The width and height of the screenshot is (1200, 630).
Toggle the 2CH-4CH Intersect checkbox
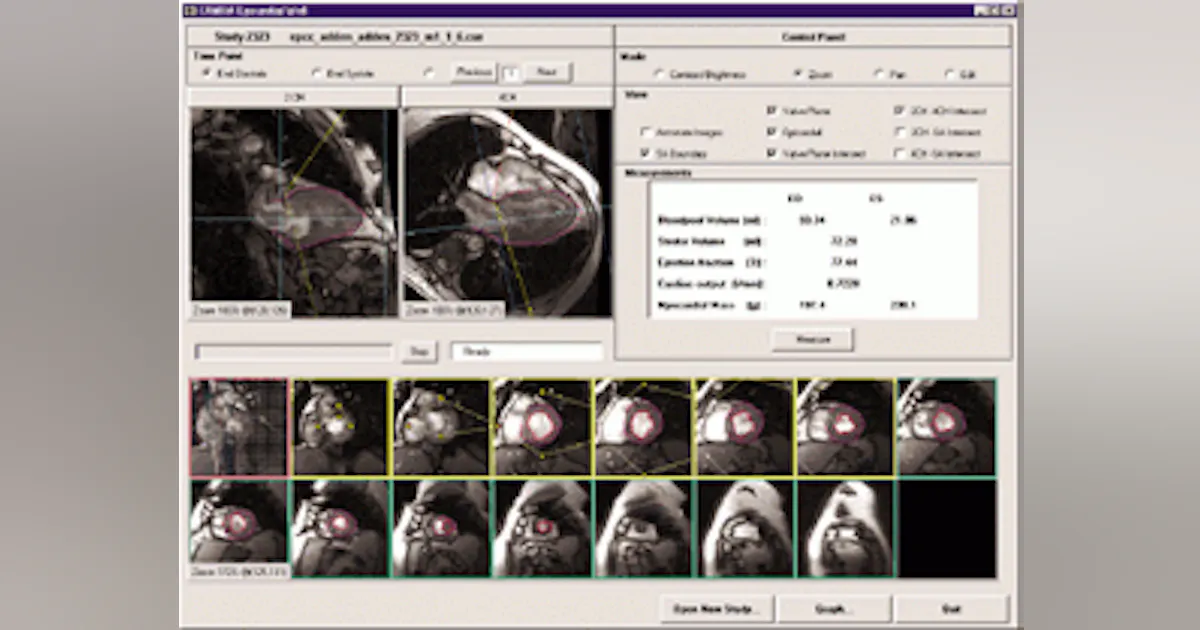pyautogui.click(x=901, y=111)
